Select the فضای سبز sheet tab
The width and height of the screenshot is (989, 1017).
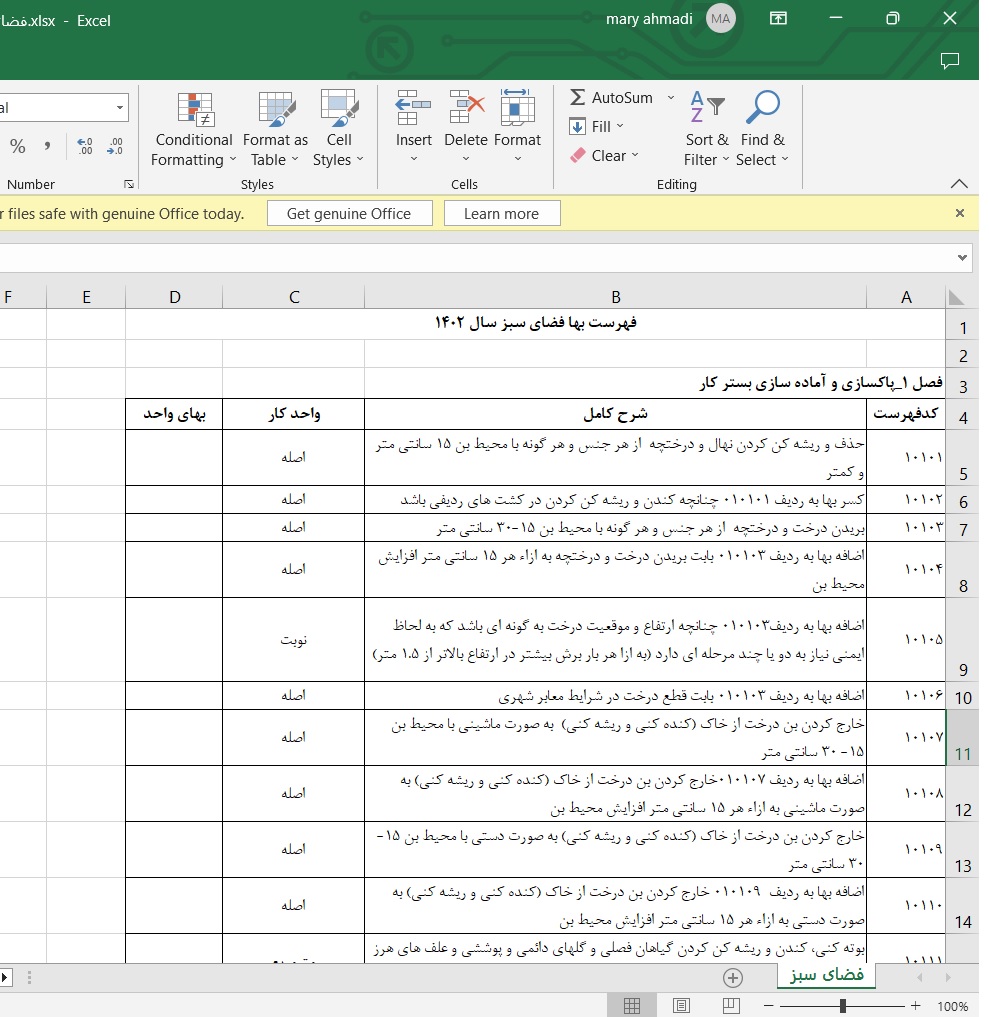pos(826,975)
